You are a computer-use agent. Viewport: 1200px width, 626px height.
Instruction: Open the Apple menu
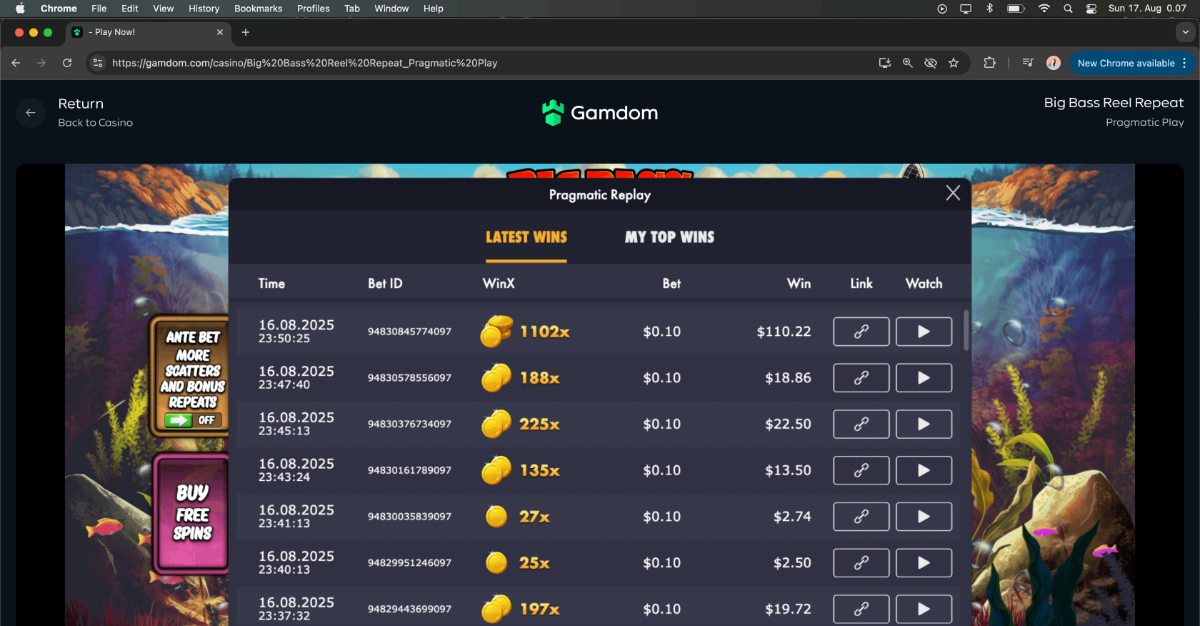point(19,8)
